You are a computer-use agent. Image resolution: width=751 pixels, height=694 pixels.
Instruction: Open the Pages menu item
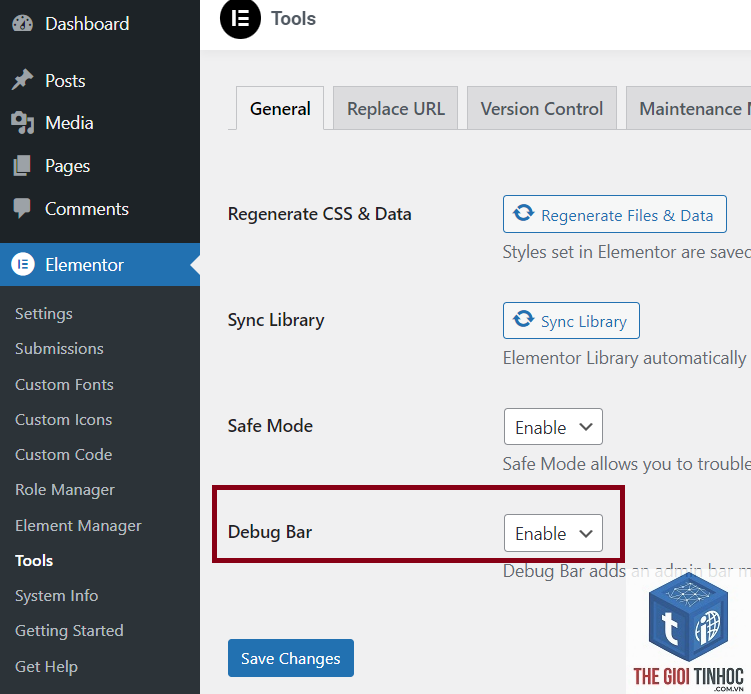tap(100, 166)
